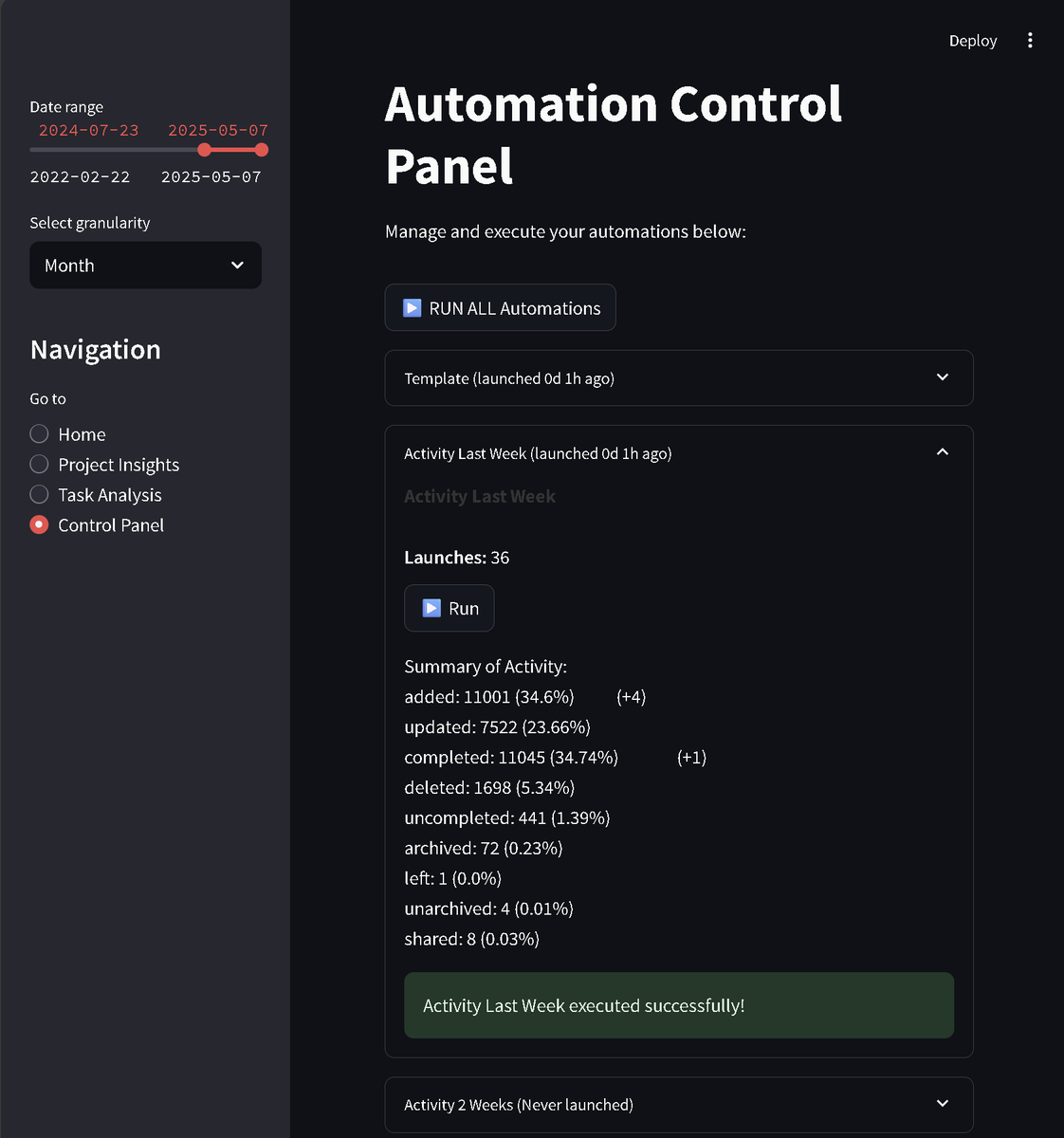Click the (+1) delta next to completed
Viewport: 1064px width, 1138px height.
(x=692, y=758)
